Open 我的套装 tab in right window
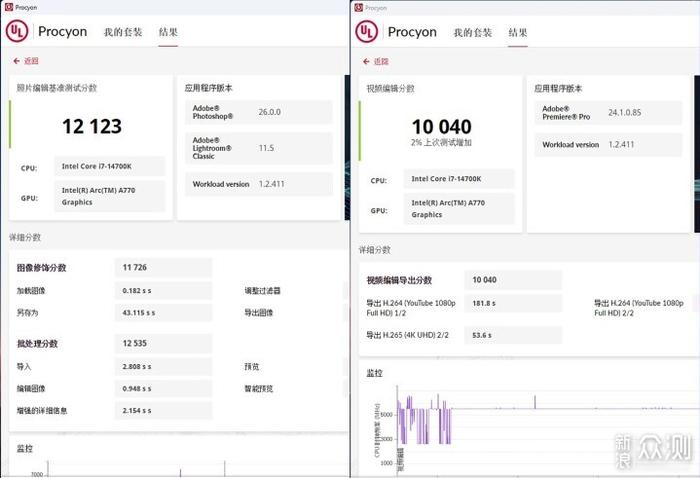Viewport: 700px width, 478px height. (473, 32)
